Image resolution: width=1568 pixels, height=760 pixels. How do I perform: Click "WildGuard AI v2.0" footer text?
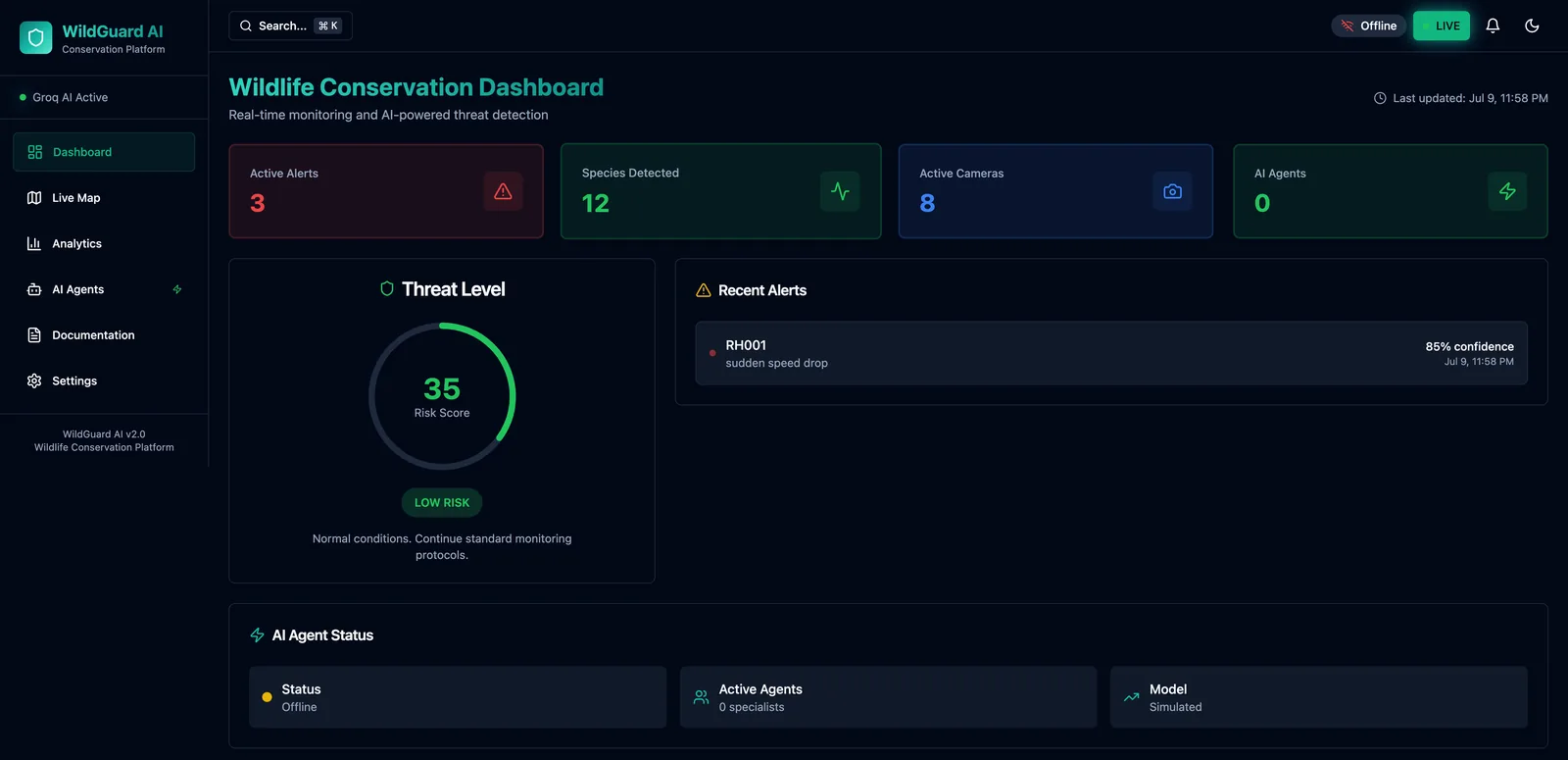[104, 434]
